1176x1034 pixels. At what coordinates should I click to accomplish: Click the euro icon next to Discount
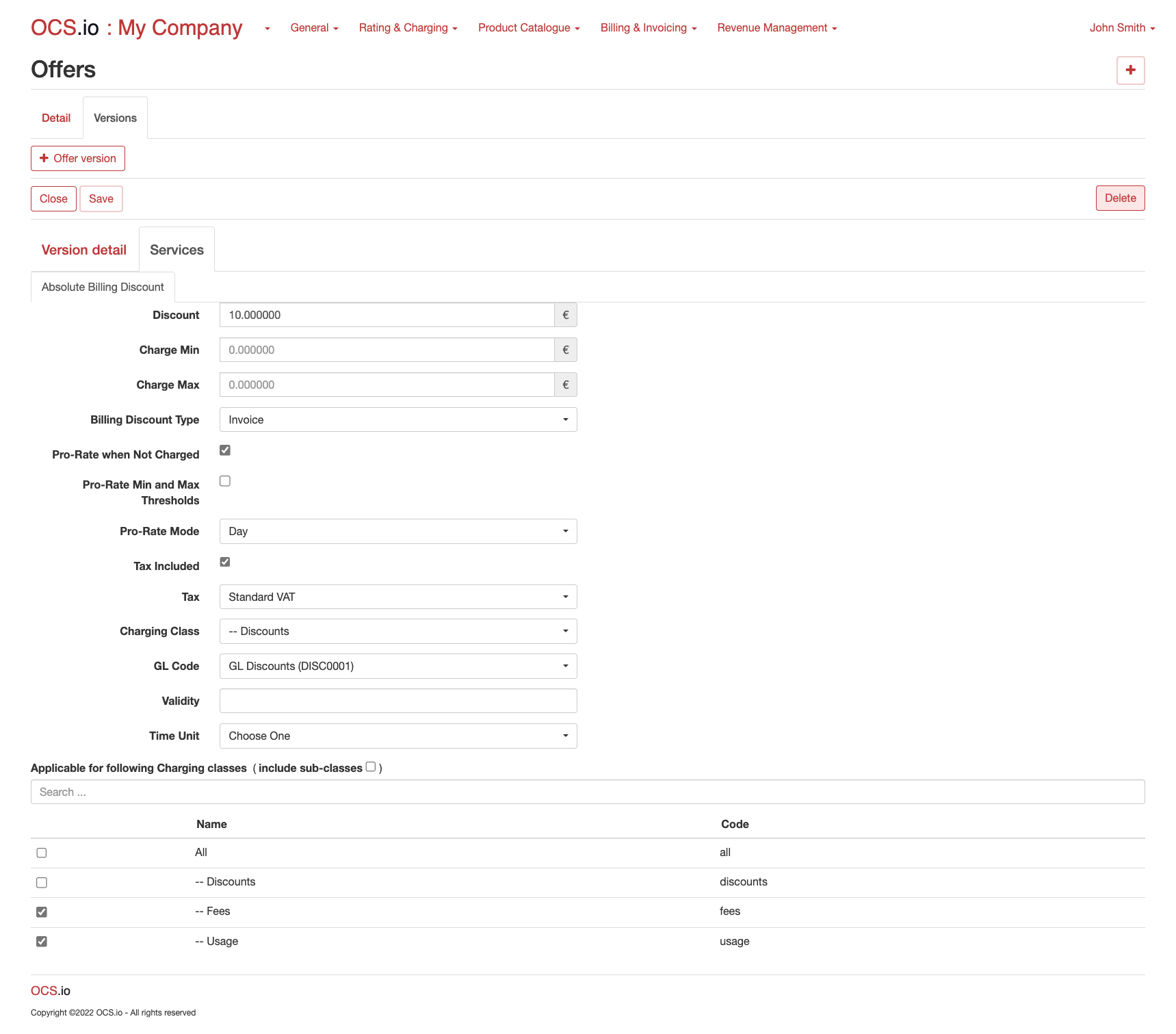pos(565,315)
